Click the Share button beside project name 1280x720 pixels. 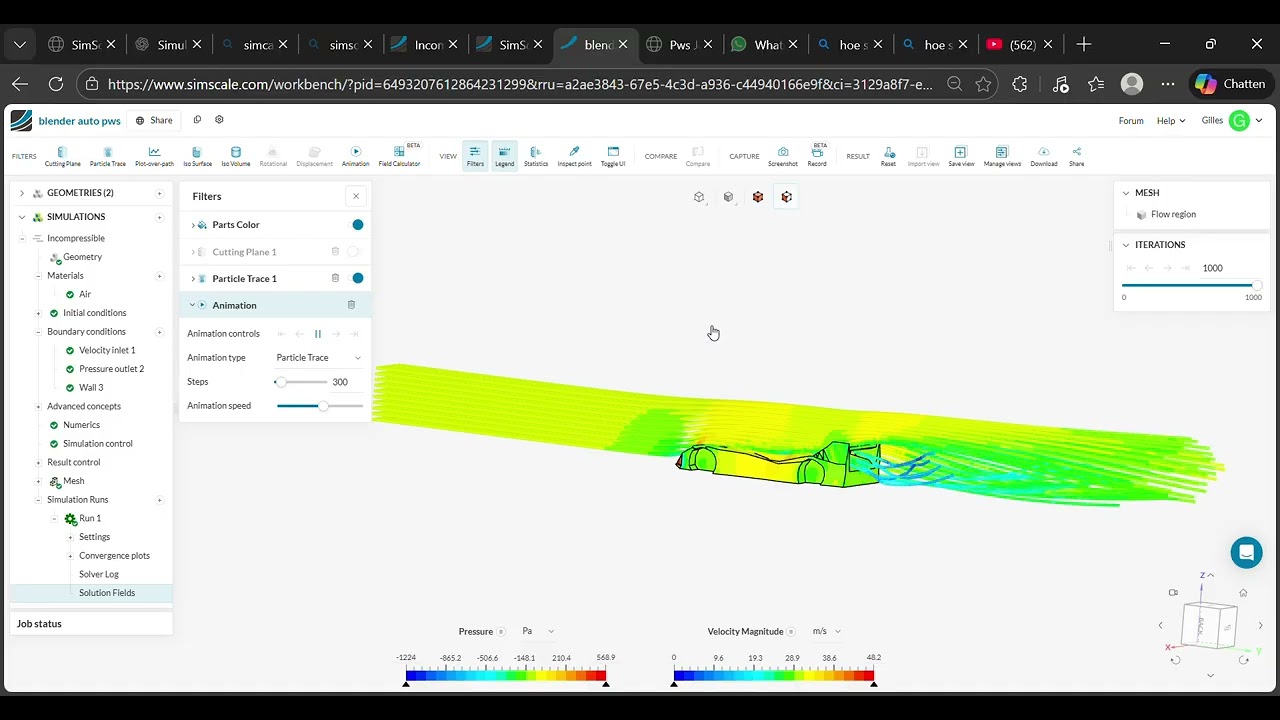[x=155, y=121]
